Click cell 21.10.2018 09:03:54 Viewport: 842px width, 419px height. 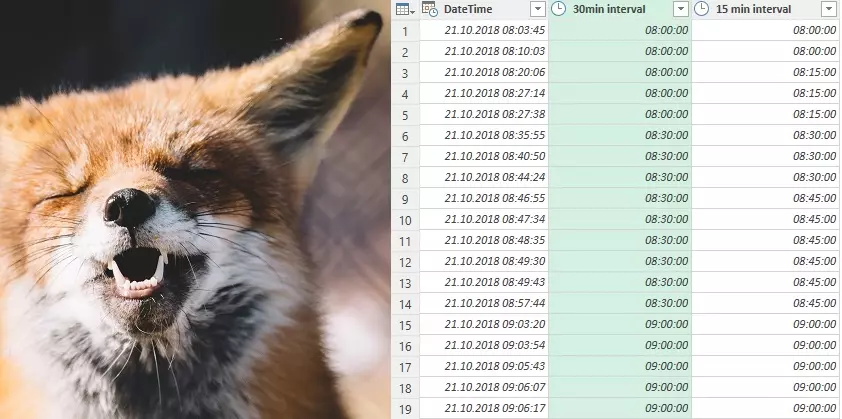pos(484,345)
